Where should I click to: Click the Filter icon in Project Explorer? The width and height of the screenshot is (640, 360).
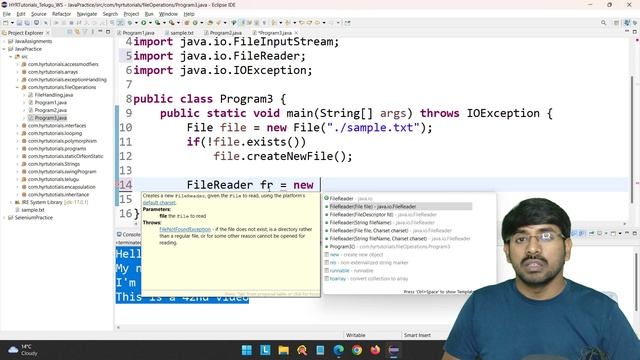click(x=85, y=32)
